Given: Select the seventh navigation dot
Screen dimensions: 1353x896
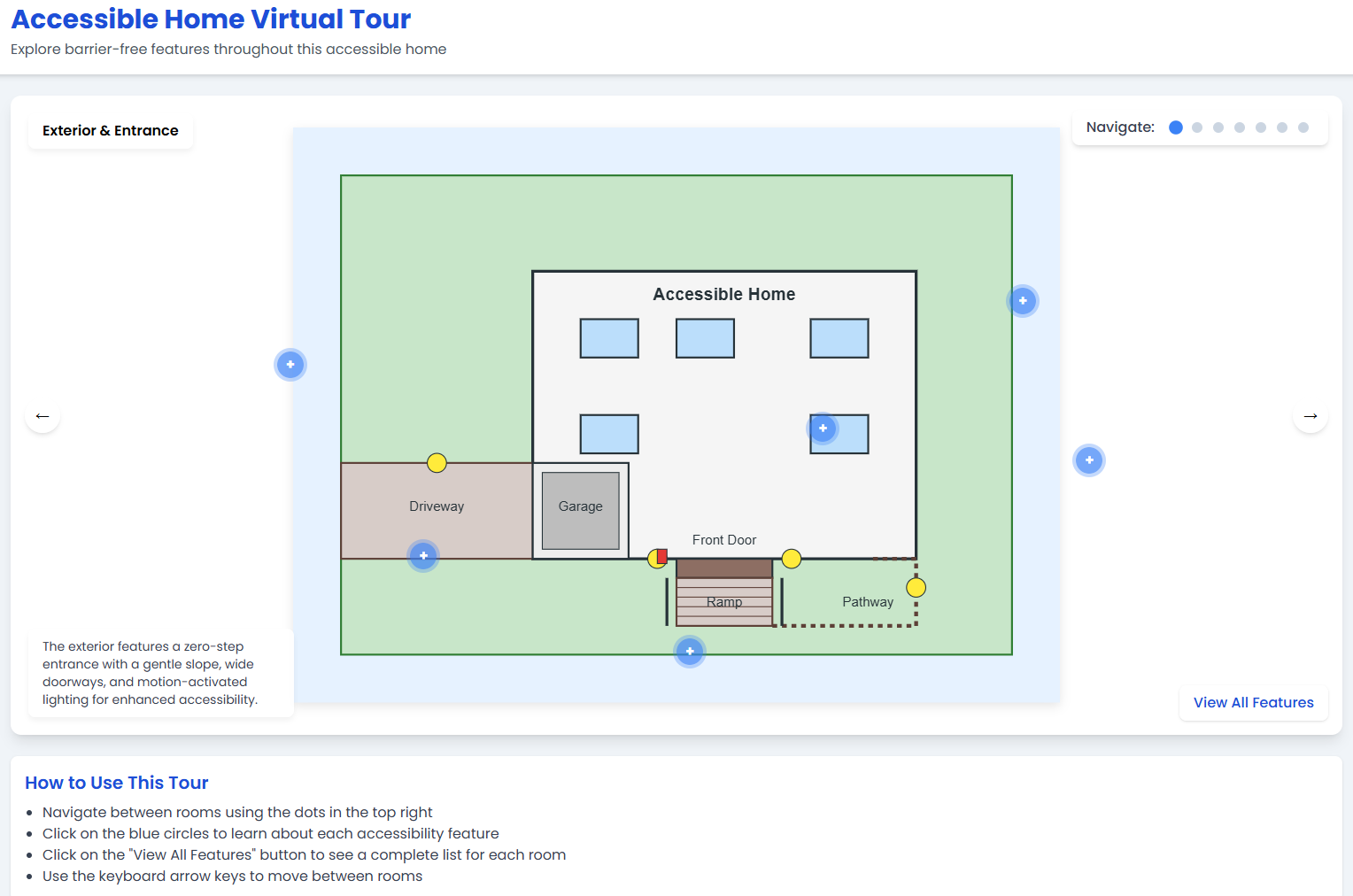Looking at the screenshot, I should (1303, 127).
